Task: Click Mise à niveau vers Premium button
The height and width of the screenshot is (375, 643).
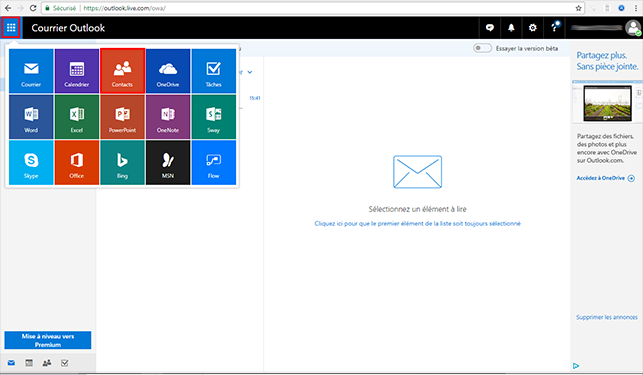Action: (x=48, y=340)
